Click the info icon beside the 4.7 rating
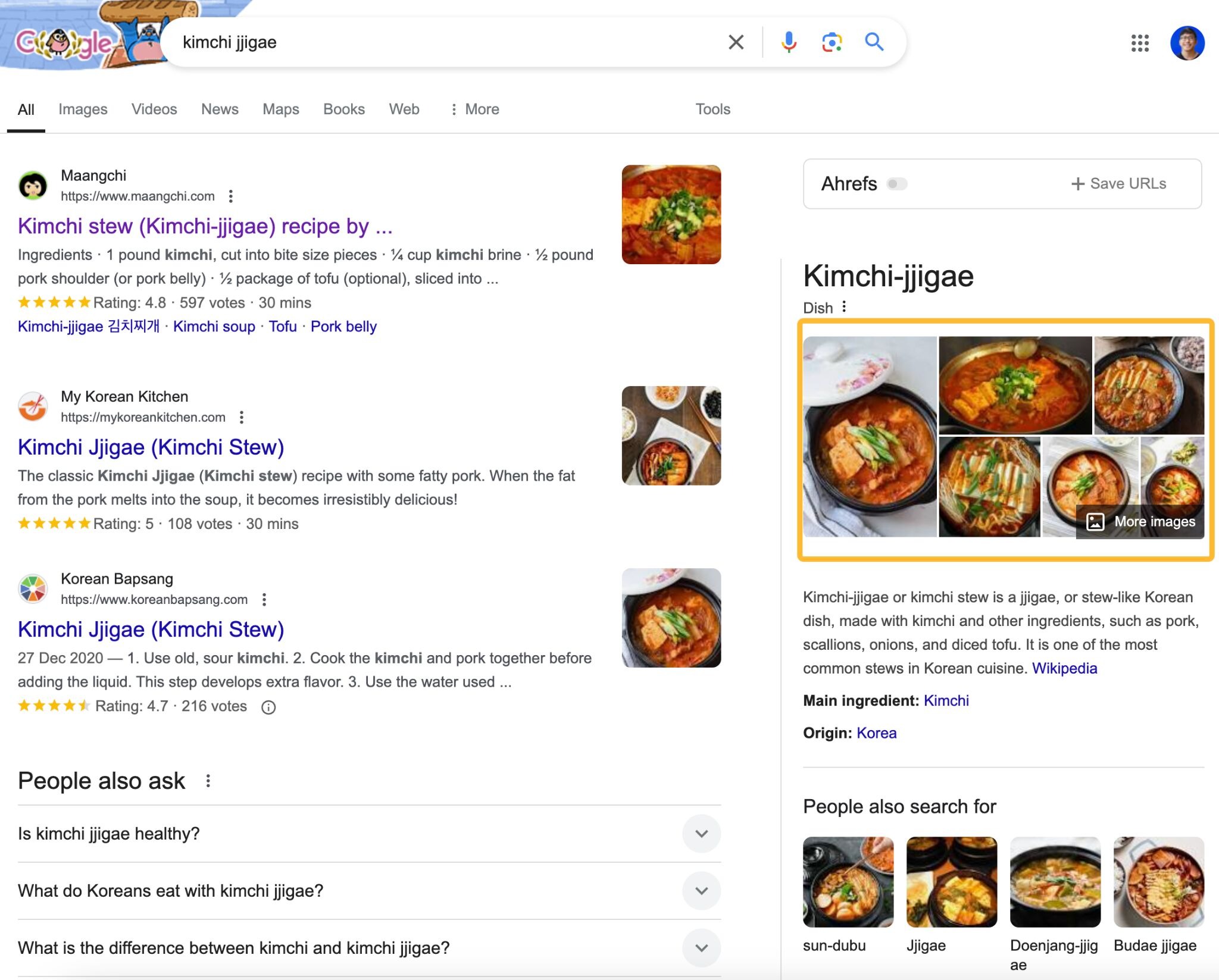The height and width of the screenshot is (980, 1219). pyautogui.click(x=269, y=707)
